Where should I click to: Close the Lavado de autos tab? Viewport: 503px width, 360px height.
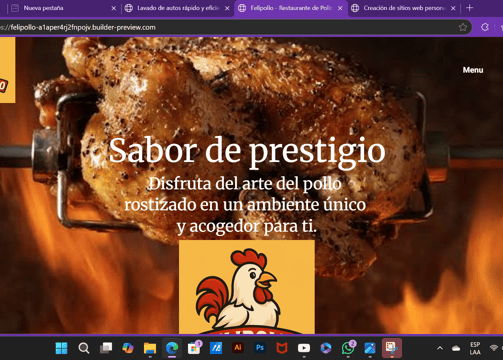227,8
